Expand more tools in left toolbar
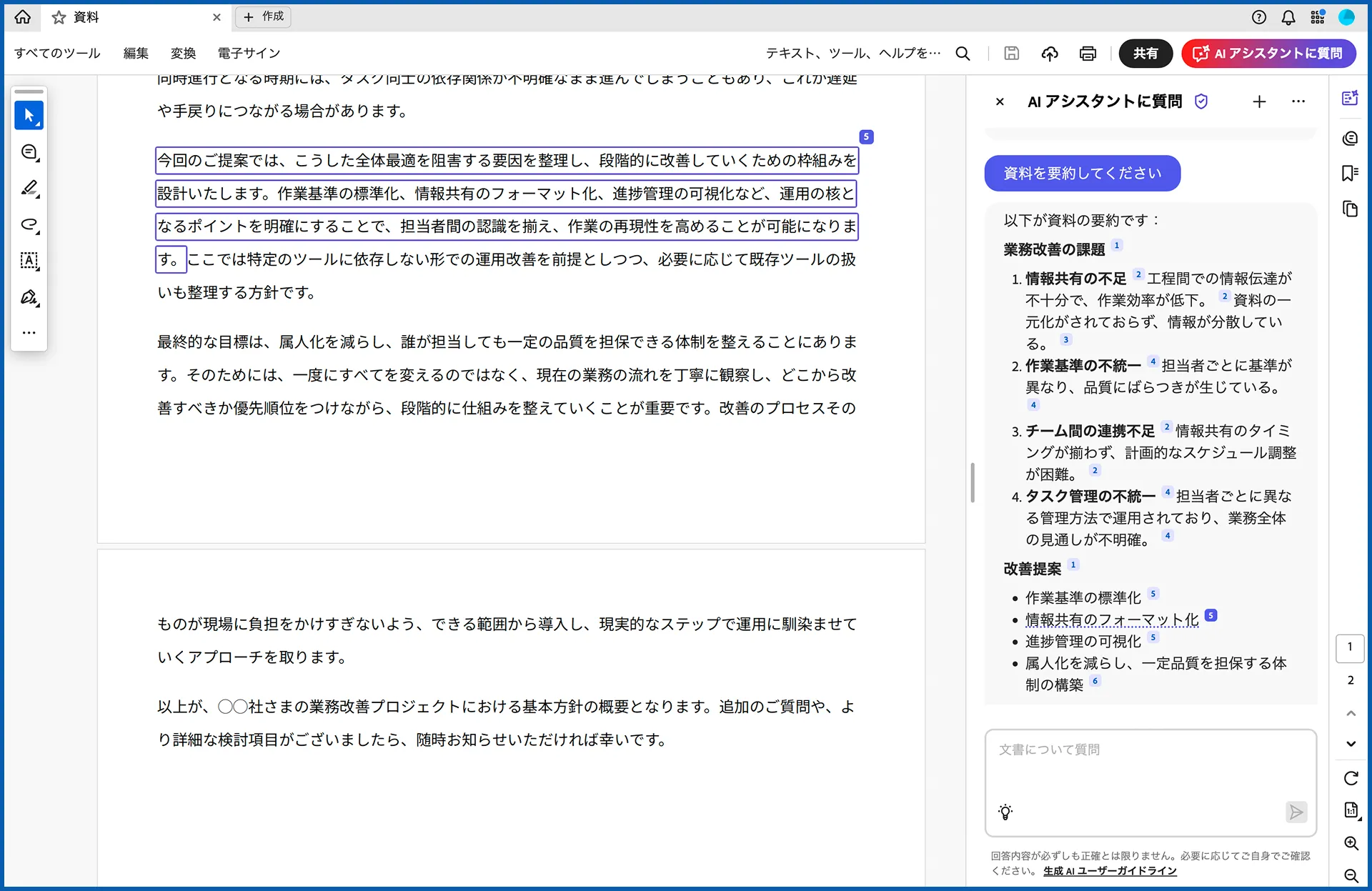1372x891 pixels. tap(29, 333)
